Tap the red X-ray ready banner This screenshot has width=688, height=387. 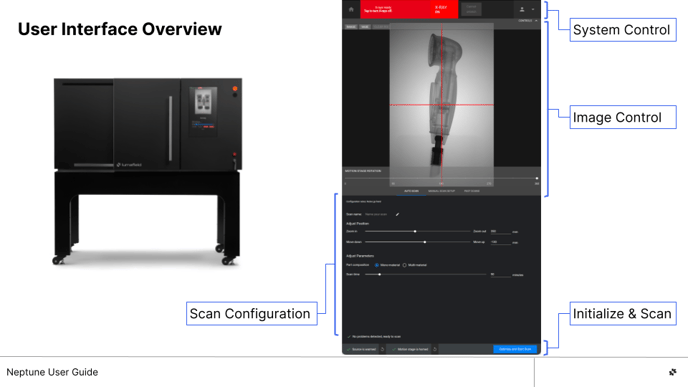409,9
